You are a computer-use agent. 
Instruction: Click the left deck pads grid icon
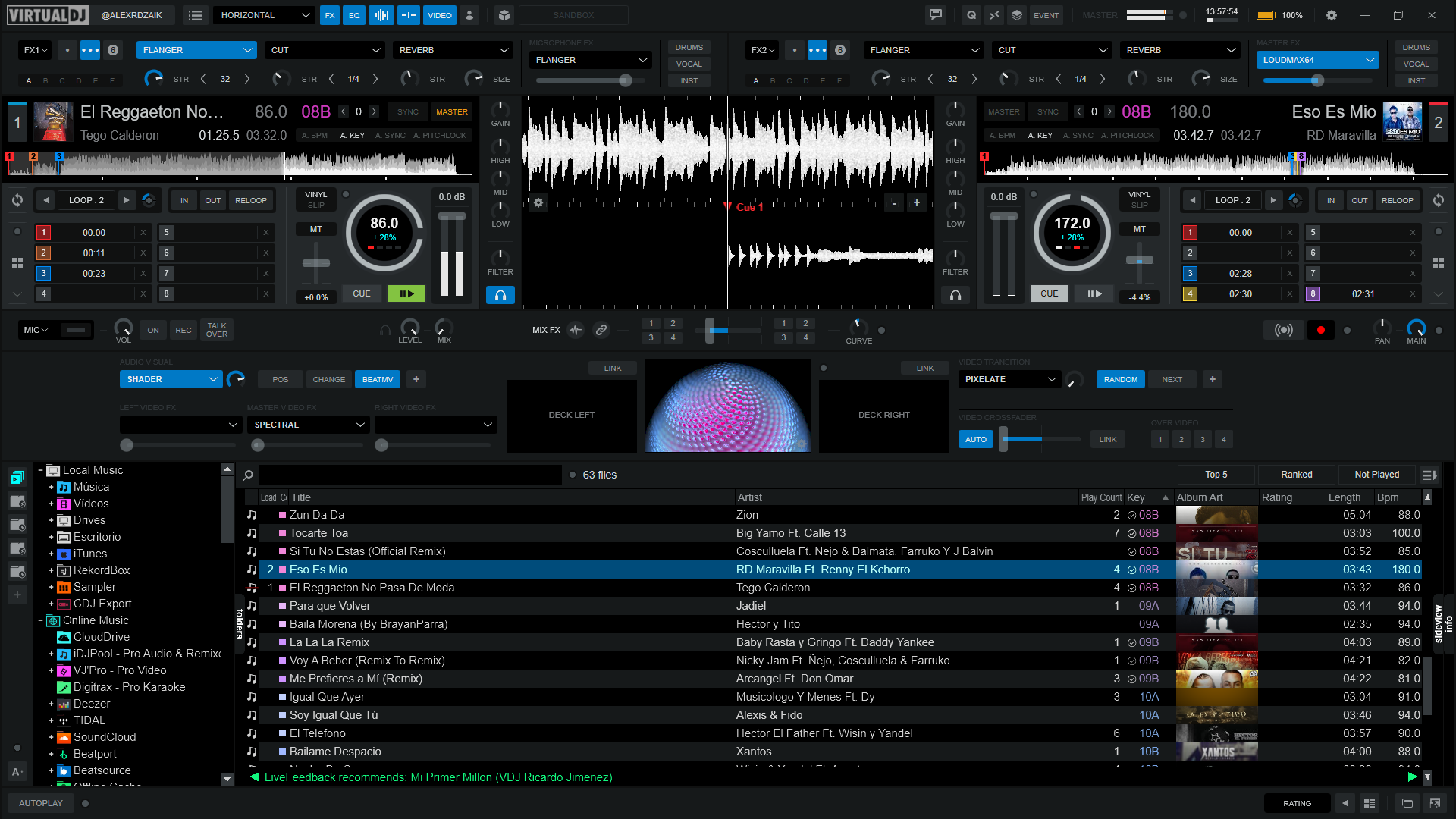click(17, 263)
